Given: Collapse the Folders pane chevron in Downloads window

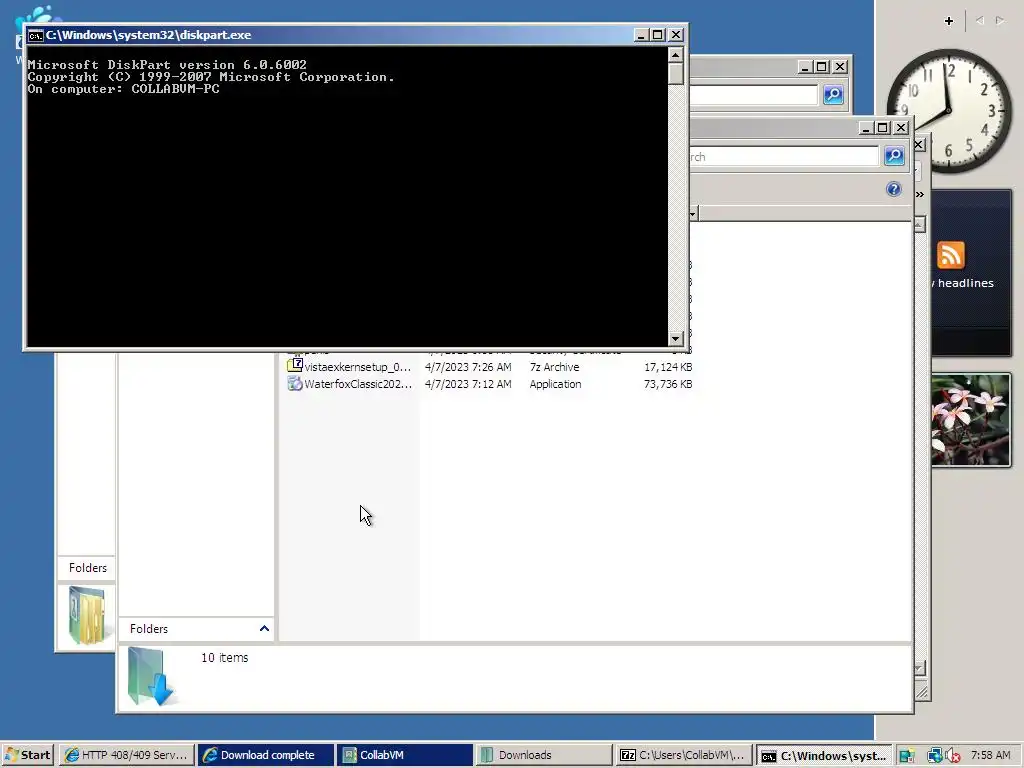Looking at the screenshot, I should click(x=264, y=628).
